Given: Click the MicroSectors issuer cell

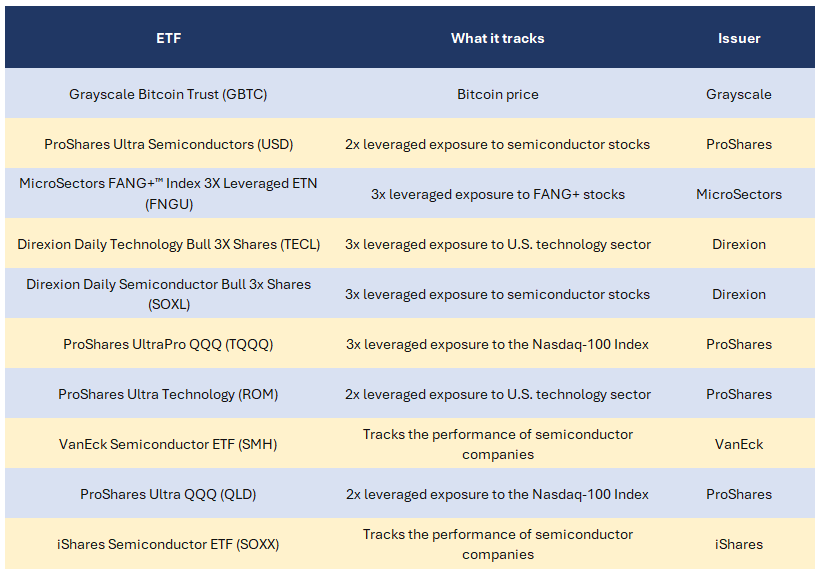Looking at the screenshot, I should tap(738, 194).
